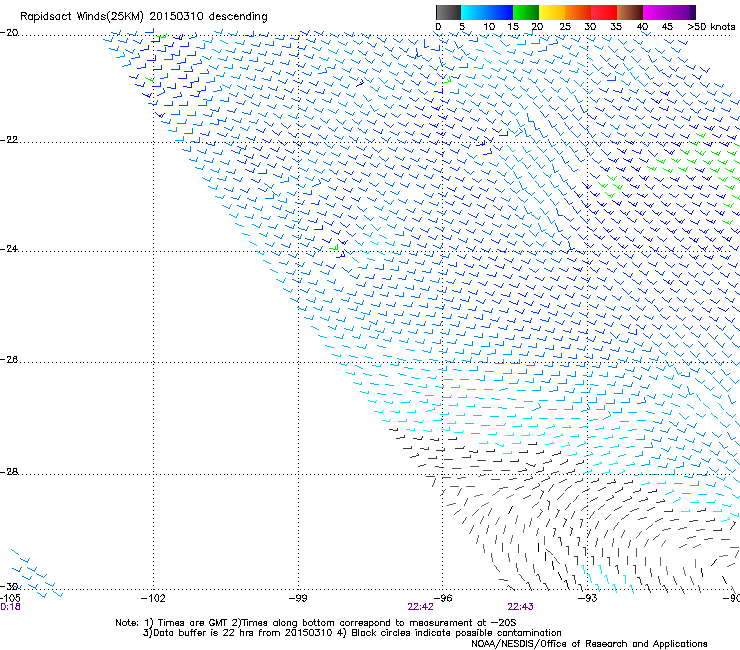Click the '45' tick label on legend
This screenshot has width=740, height=650.
point(667,26)
